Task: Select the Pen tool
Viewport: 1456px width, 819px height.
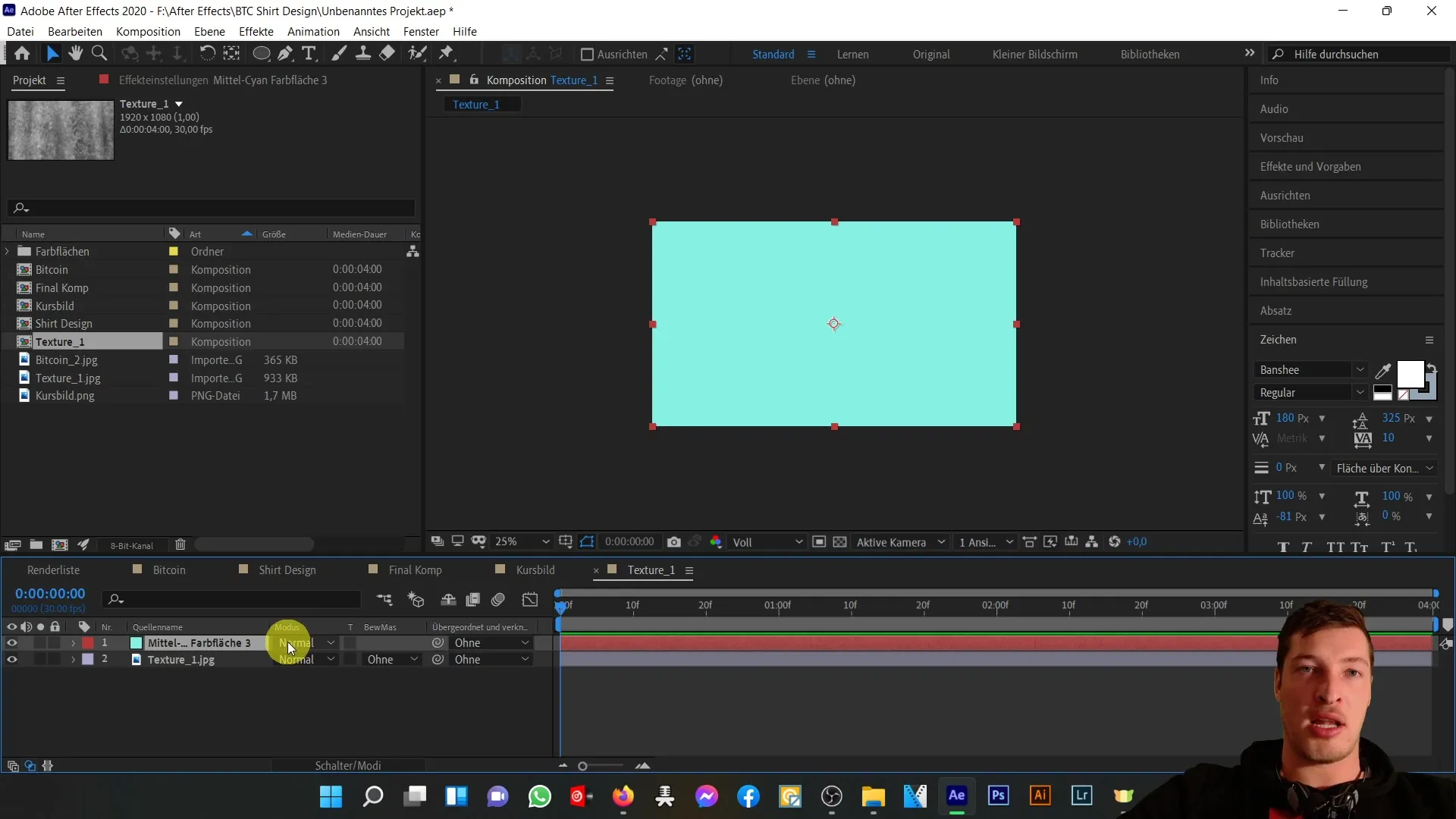Action: click(x=285, y=53)
